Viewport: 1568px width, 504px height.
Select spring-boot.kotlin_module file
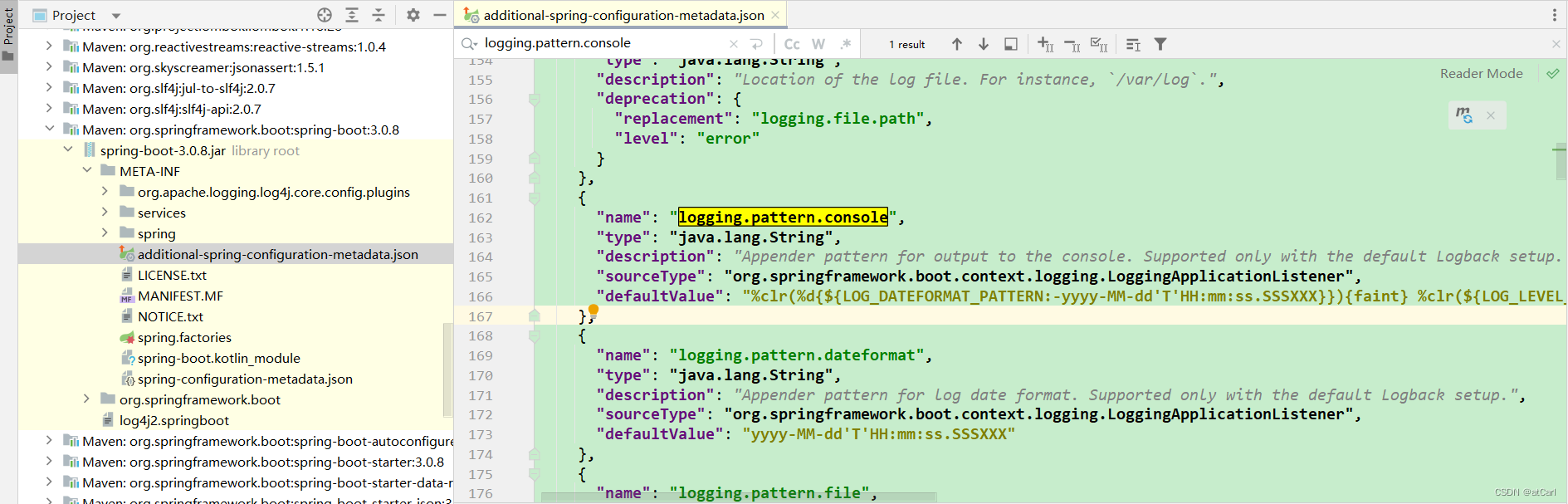(218, 358)
